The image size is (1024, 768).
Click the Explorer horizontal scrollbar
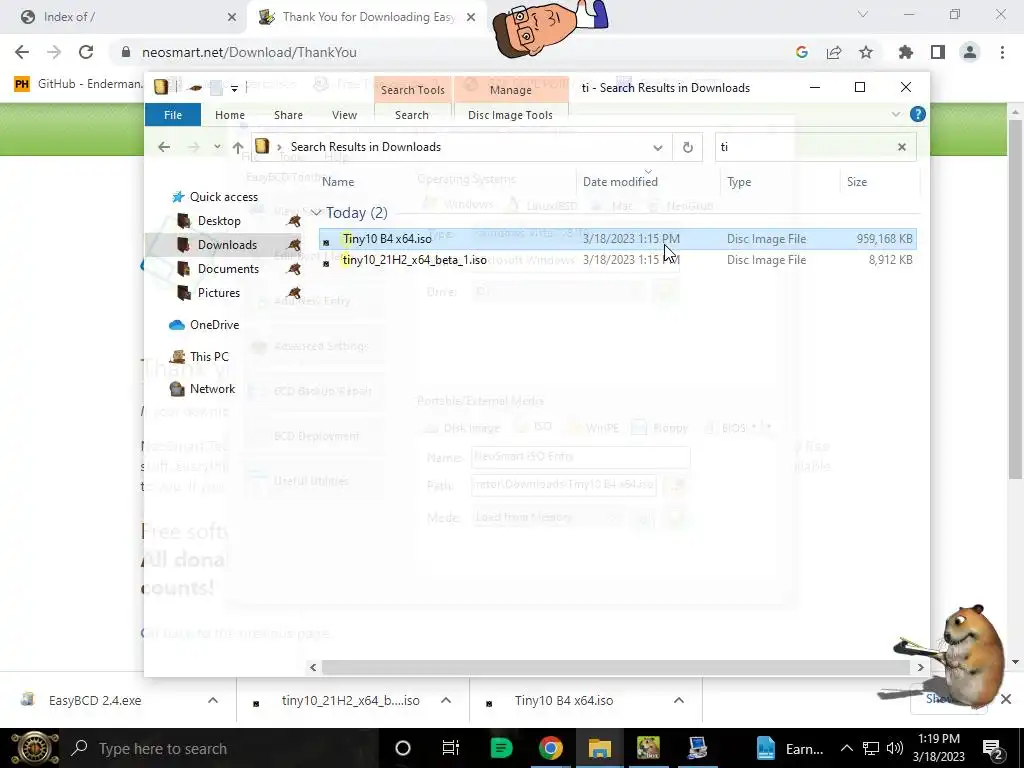tap(616, 667)
